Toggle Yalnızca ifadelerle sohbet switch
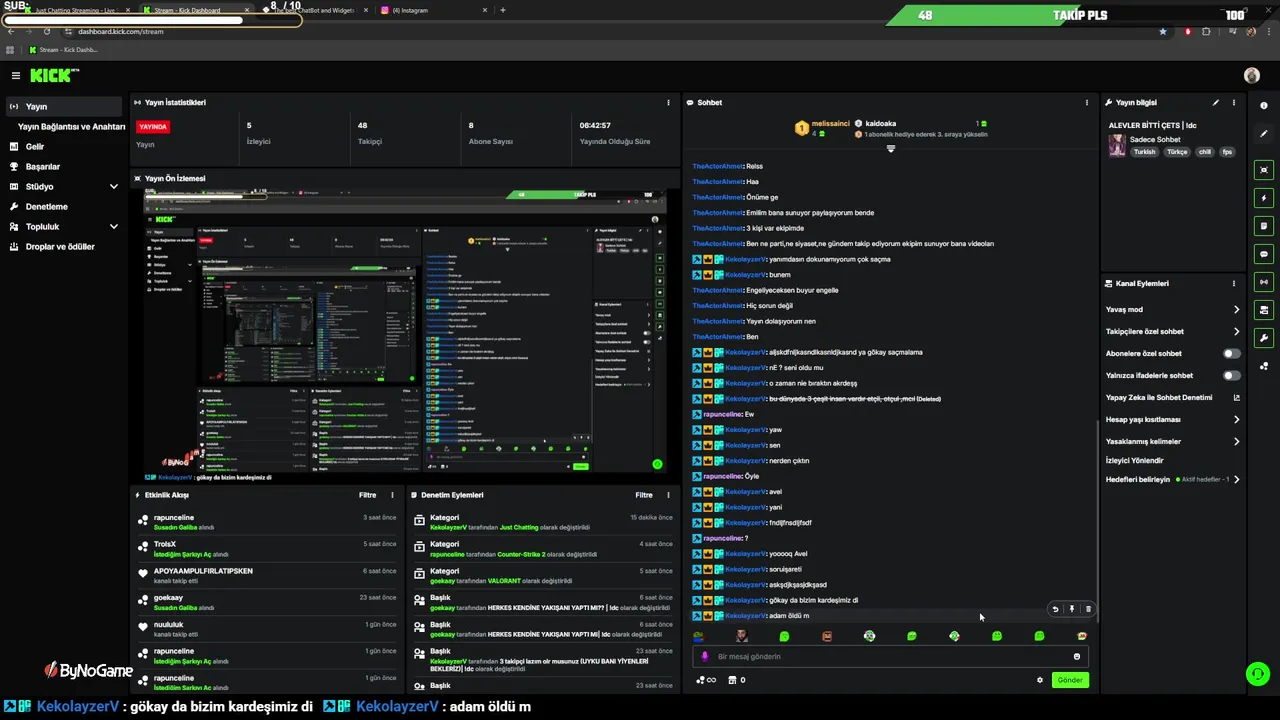Image resolution: width=1280 pixels, height=720 pixels. coord(1232,376)
